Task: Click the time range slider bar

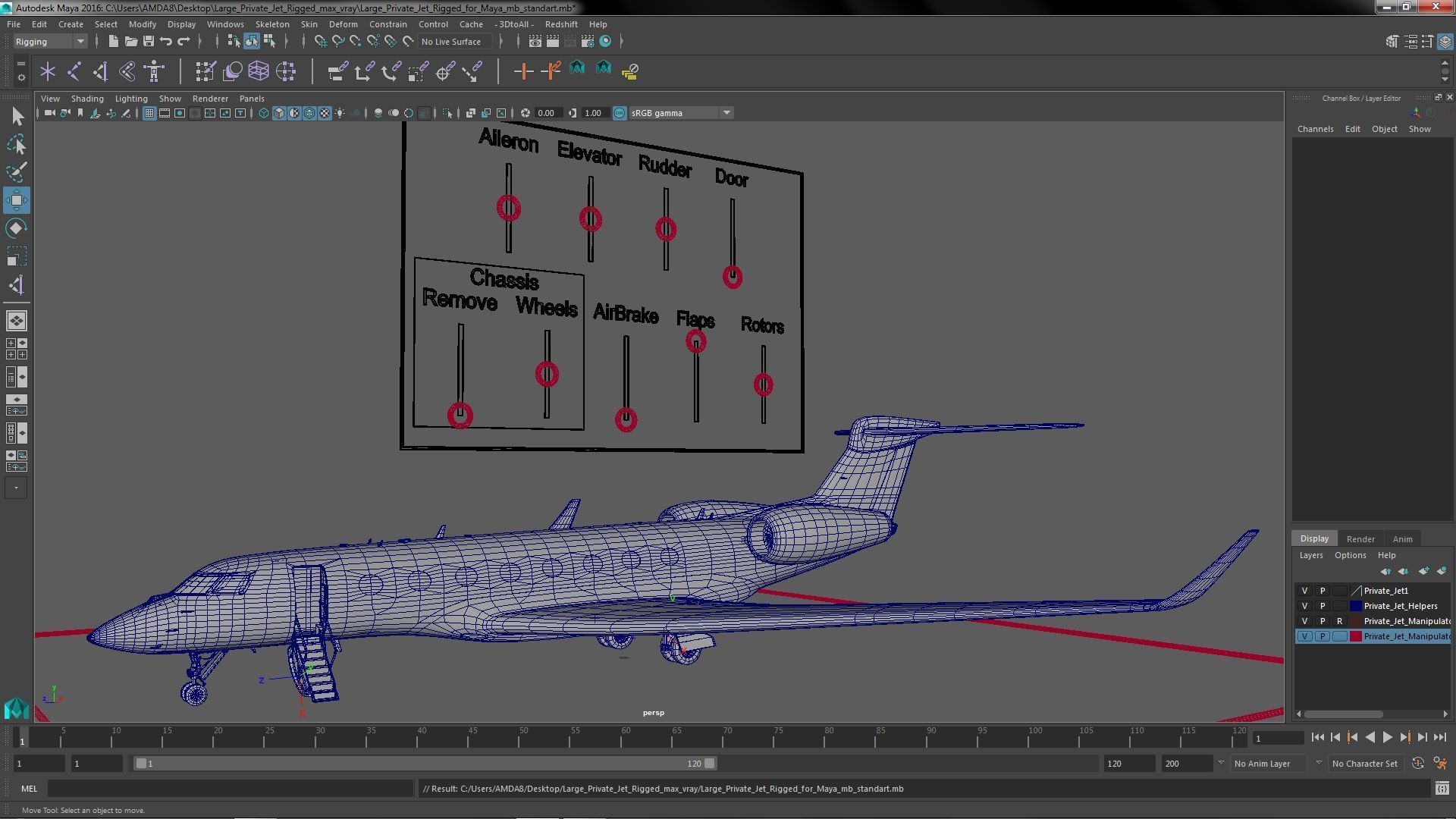Action: click(x=425, y=764)
